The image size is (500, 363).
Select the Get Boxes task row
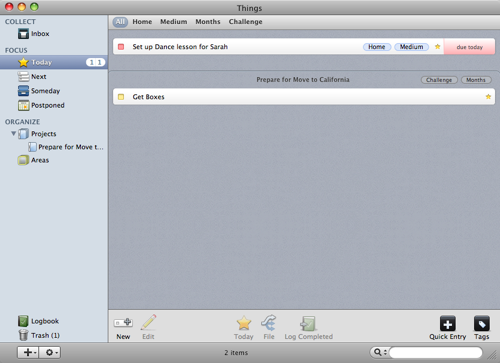pyautogui.click(x=304, y=97)
